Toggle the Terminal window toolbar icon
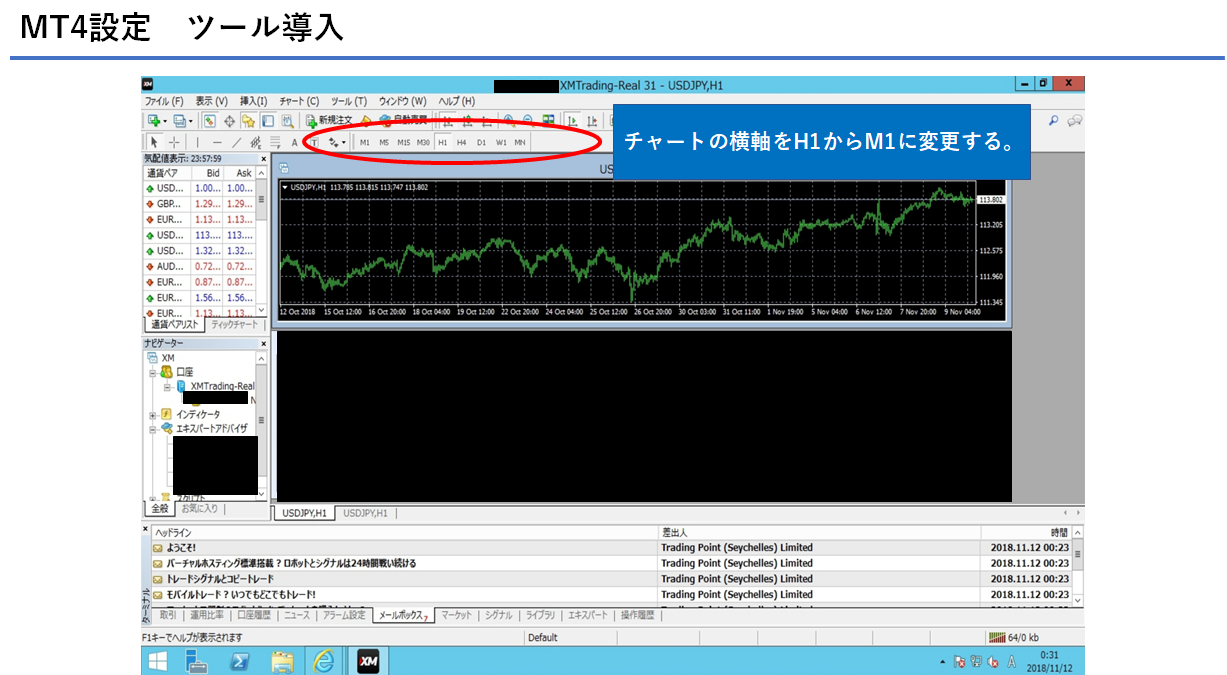This screenshot has height=675, width=1227. coord(267,121)
